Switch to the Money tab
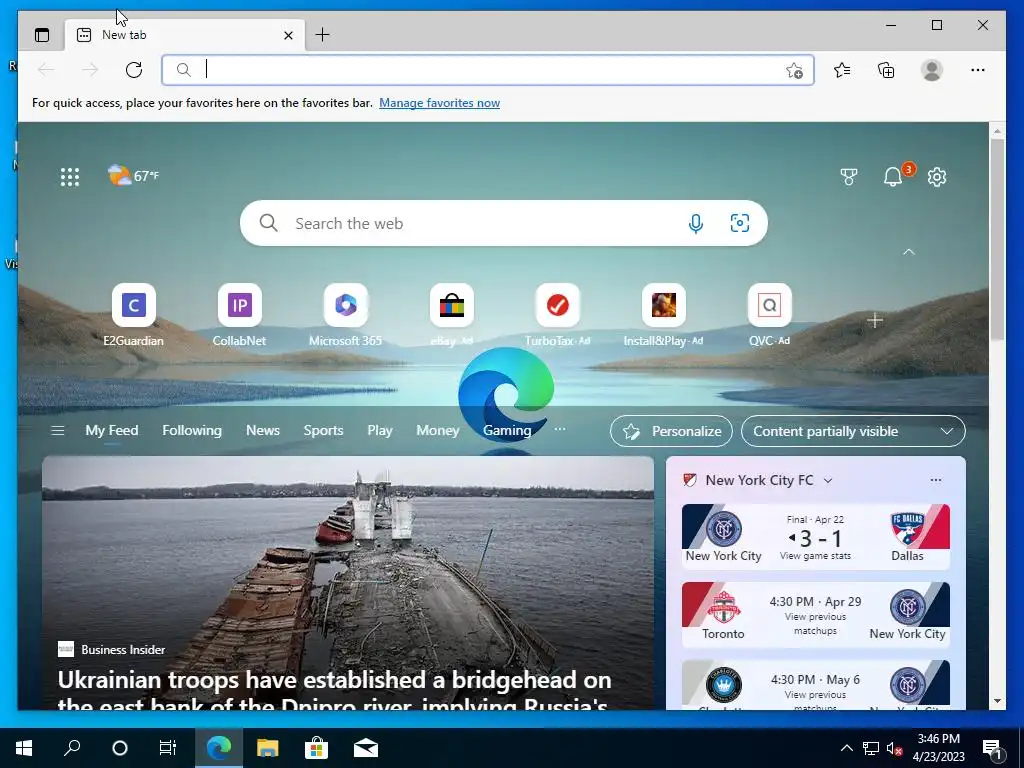The image size is (1024, 768). tap(438, 430)
